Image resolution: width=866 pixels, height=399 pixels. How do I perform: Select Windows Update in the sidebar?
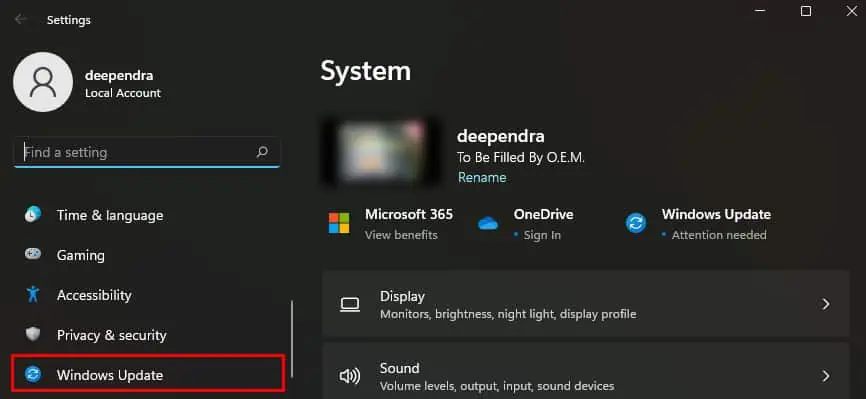149,375
